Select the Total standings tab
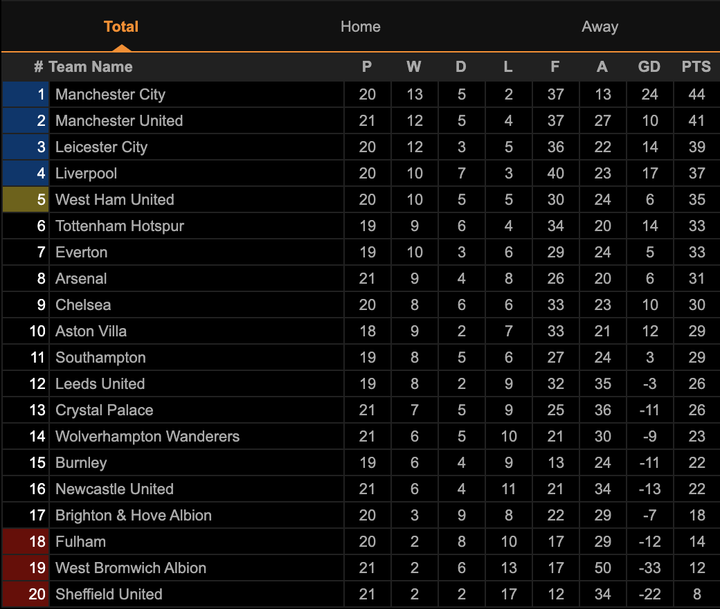This screenshot has width=720, height=609. click(x=121, y=27)
